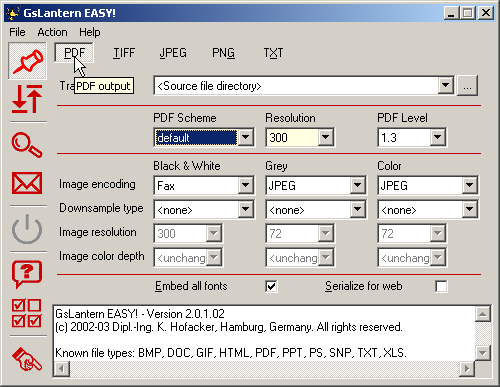Image resolution: width=500 pixels, height=387 pixels.
Task: Switch to the TXT output tab
Action: (x=273, y=53)
